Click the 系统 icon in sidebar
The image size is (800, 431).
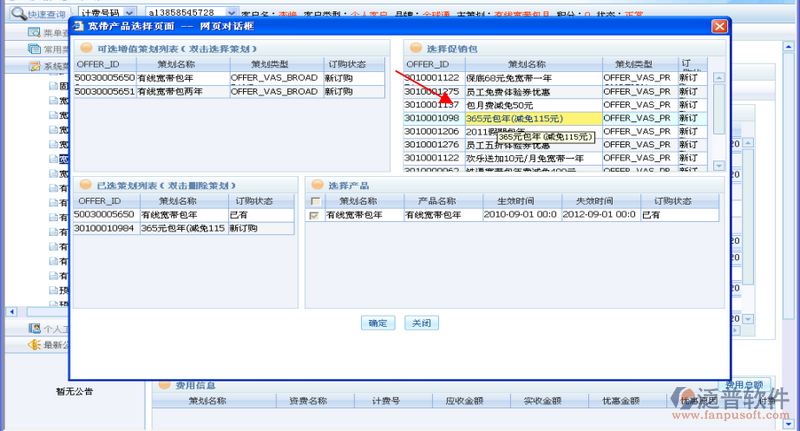[34, 66]
